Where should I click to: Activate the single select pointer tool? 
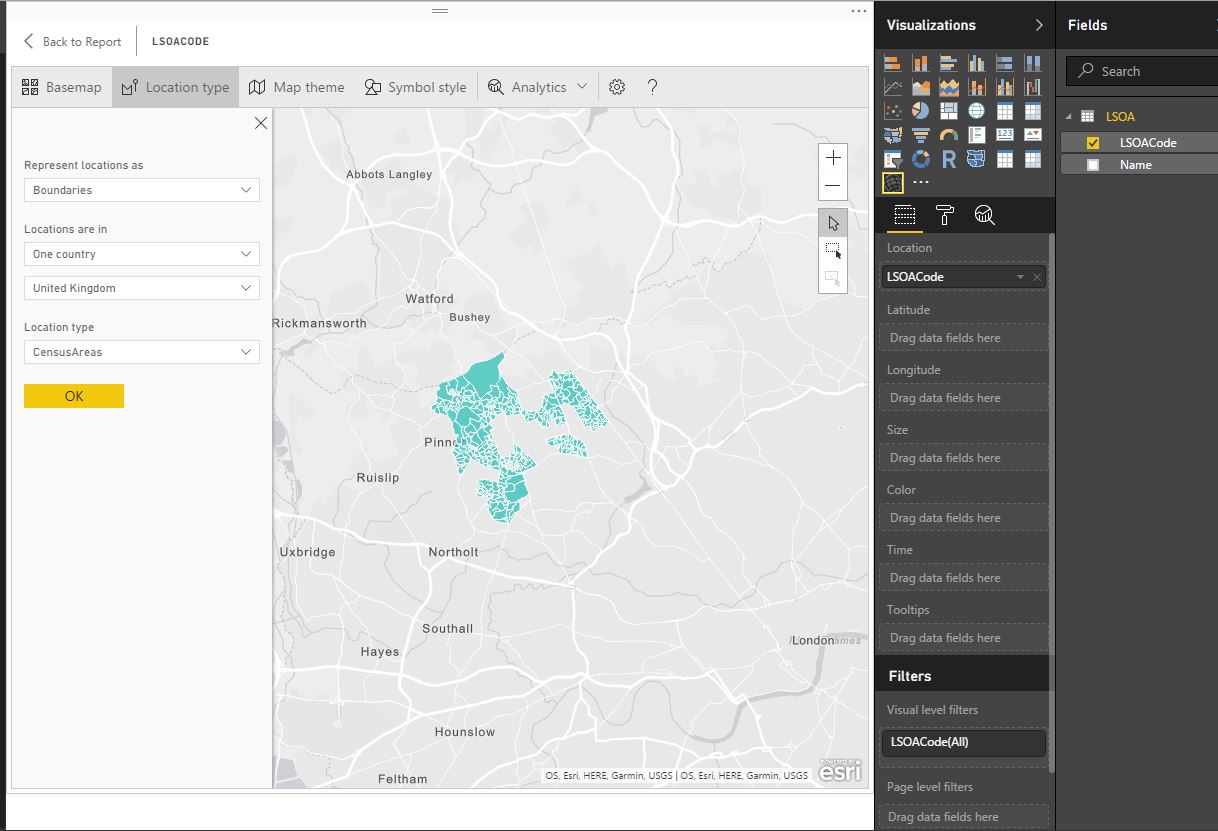point(833,223)
